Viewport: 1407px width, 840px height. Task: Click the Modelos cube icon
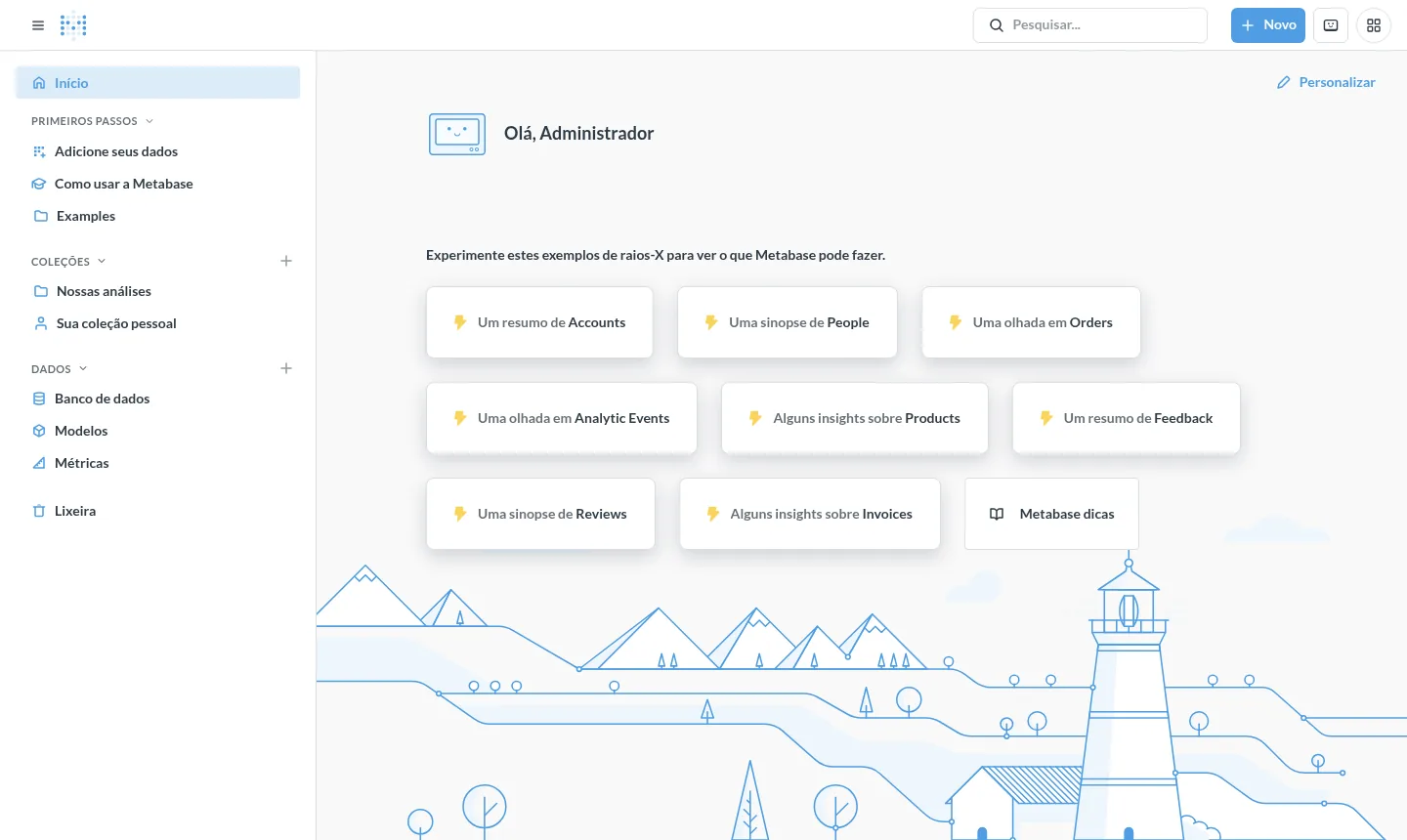(39, 431)
